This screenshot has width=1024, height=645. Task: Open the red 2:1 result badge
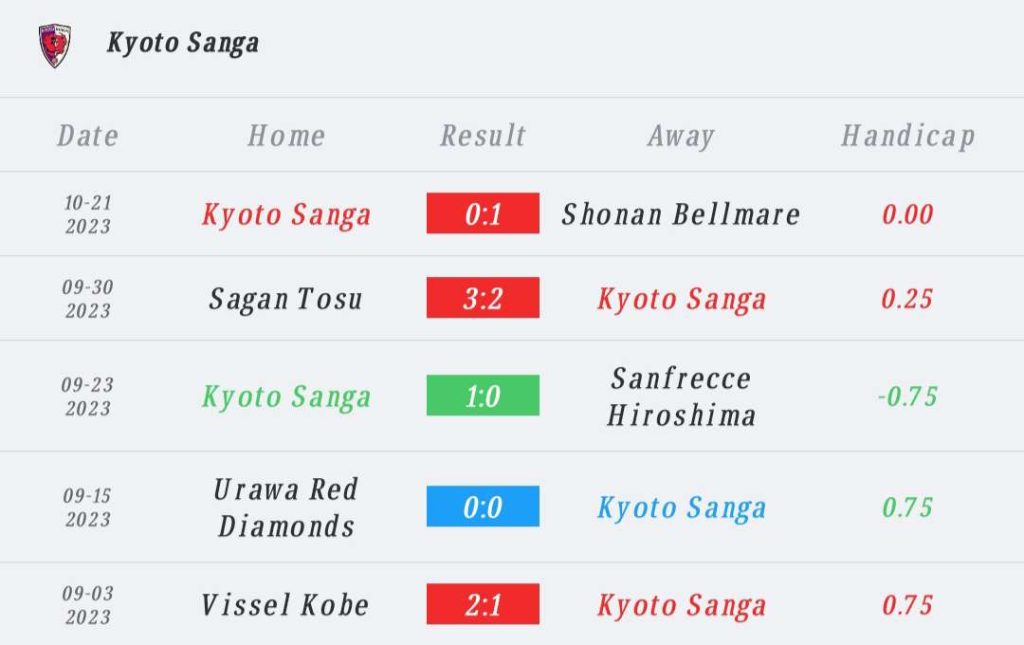click(x=483, y=604)
